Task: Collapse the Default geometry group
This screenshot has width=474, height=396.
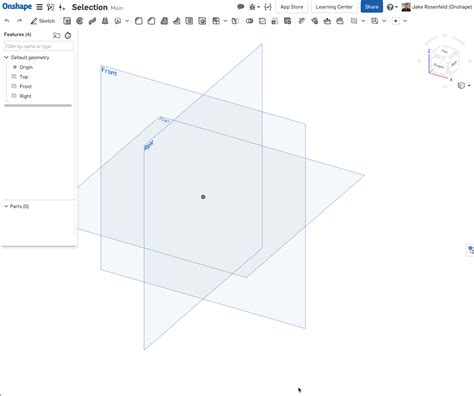Action: [6, 57]
